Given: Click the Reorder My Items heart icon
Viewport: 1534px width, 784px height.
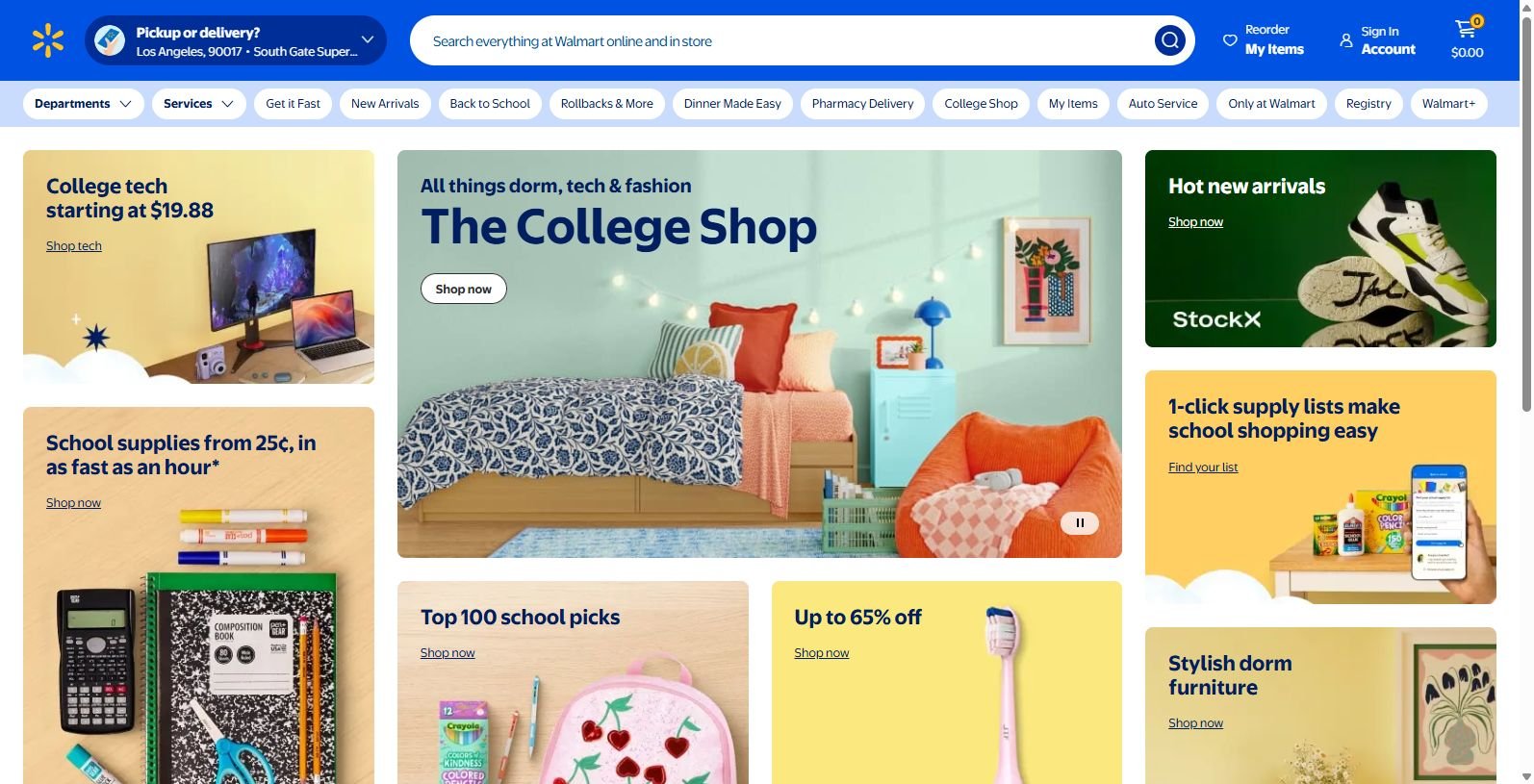Looking at the screenshot, I should (1229, 40).
